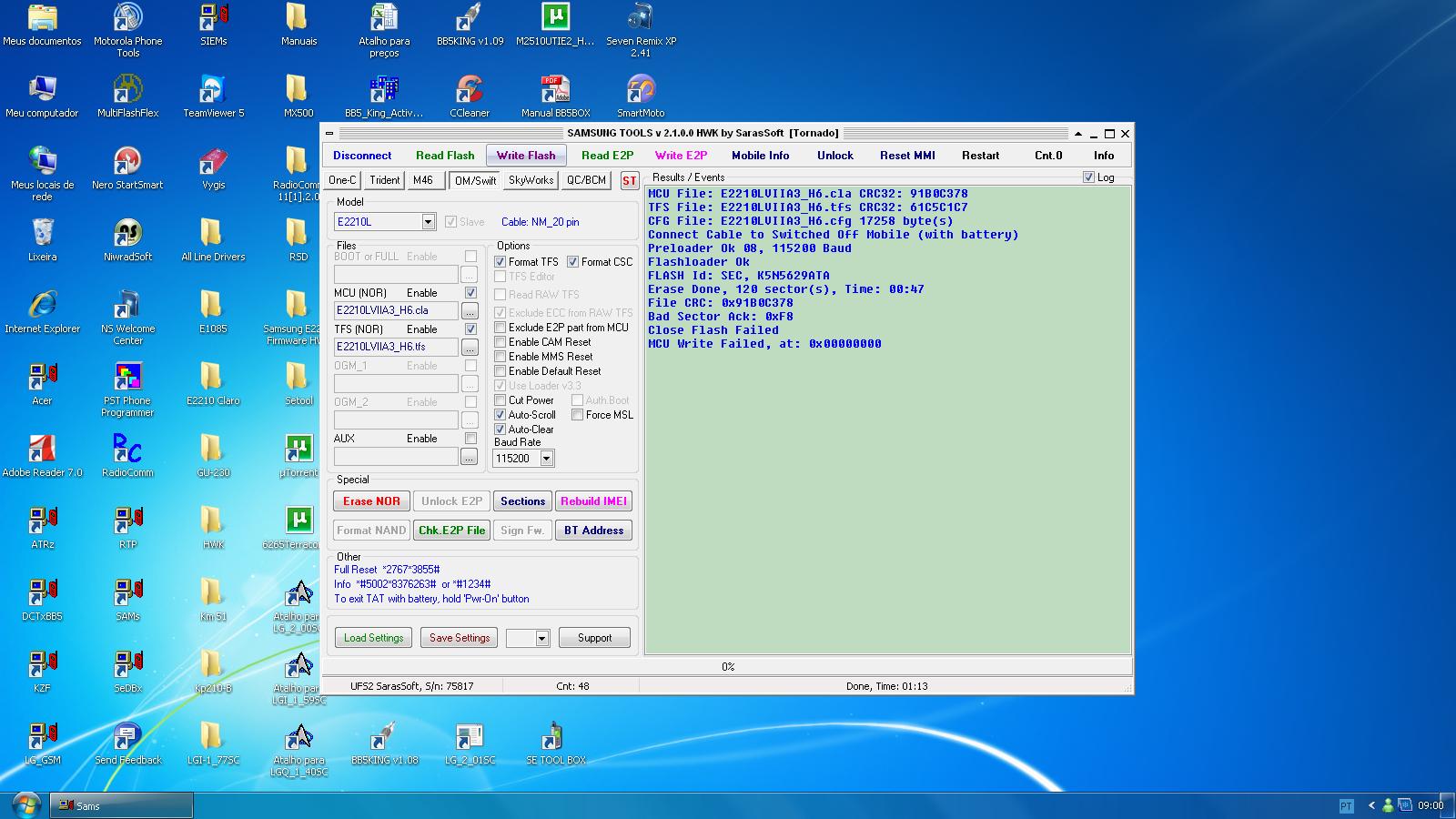The height and width of the screenshot is (819, 1456).
Task: Enable MMS Reset checkbox
Action: [500, 357]
